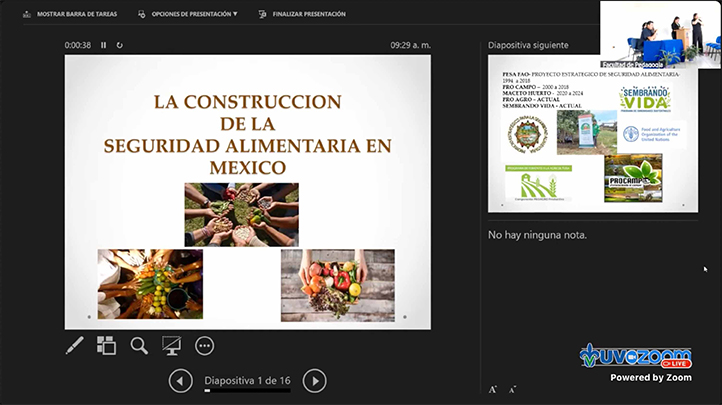Click Mostrar barra de tareas
Viewport: 722px width, 405px height.
pos(70,14)
